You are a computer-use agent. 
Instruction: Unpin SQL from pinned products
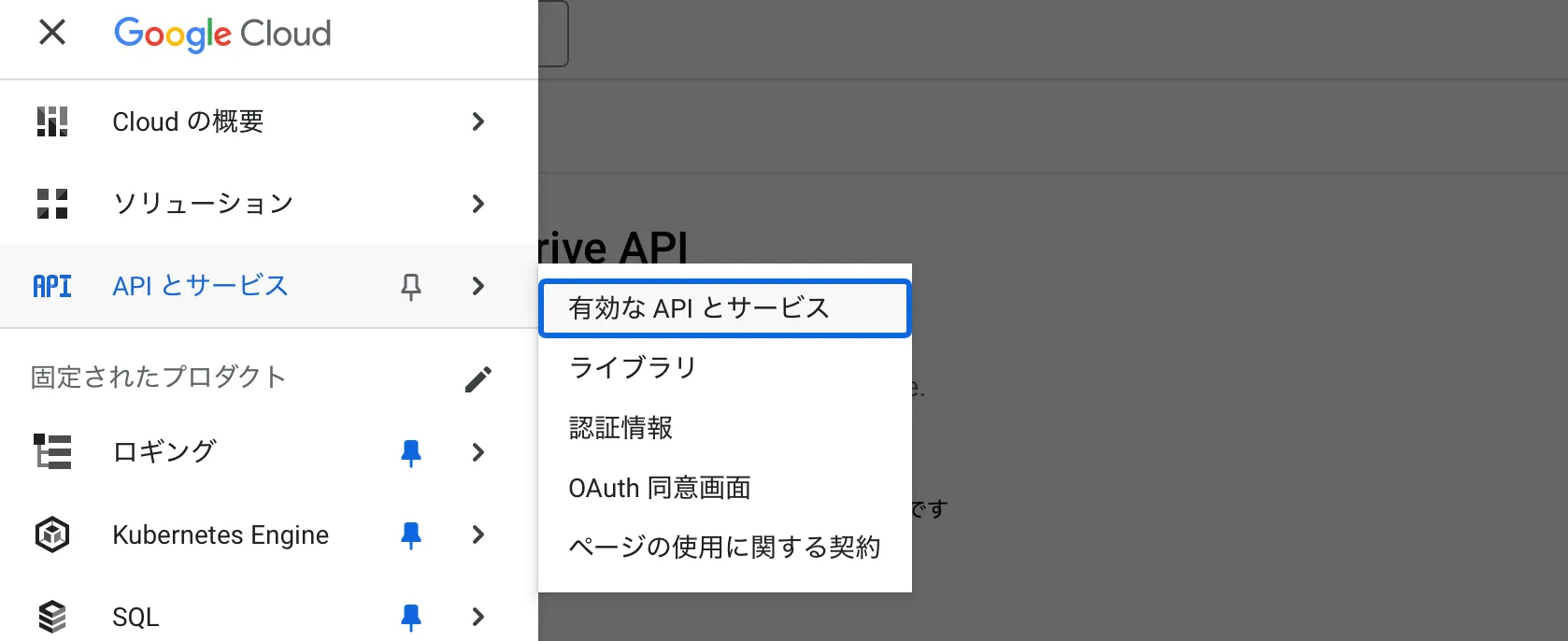(x=410, y=617)
